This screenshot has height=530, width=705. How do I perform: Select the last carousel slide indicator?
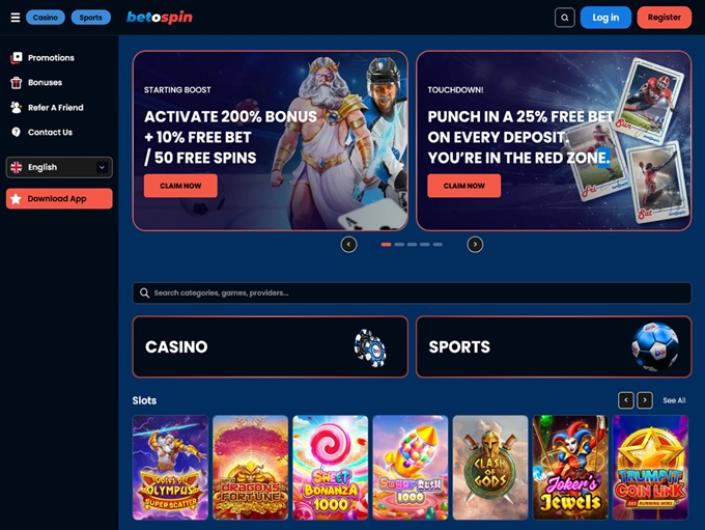[438, 245]
